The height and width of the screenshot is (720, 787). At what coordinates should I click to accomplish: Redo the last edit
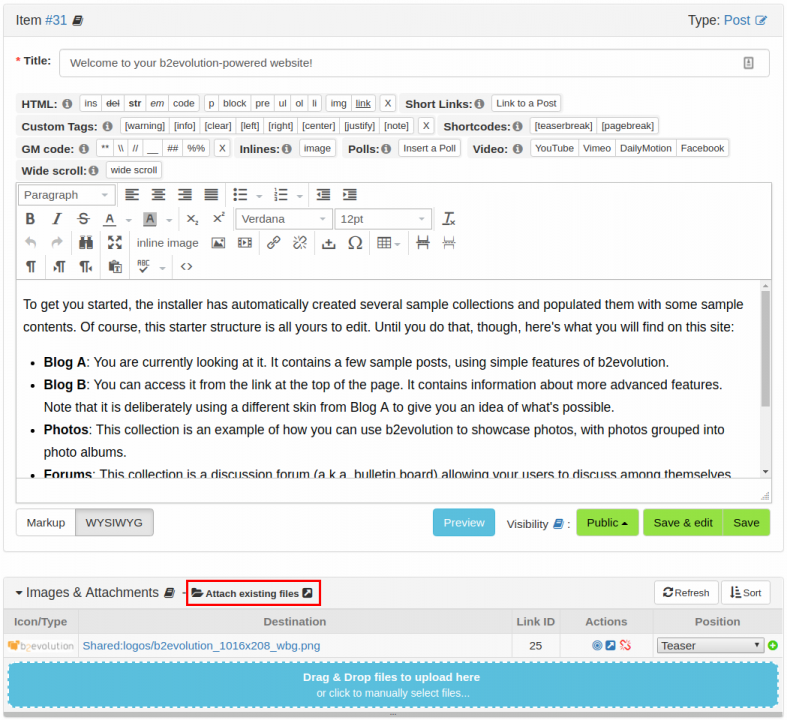(x=57, y=243)
